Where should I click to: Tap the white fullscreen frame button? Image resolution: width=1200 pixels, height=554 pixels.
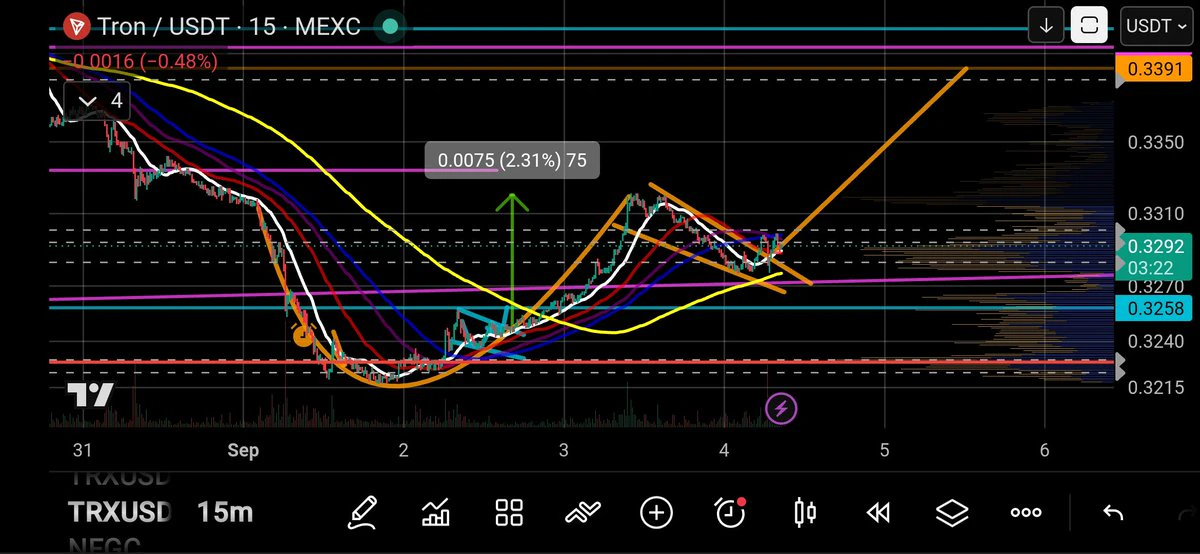coord(1089,26)
